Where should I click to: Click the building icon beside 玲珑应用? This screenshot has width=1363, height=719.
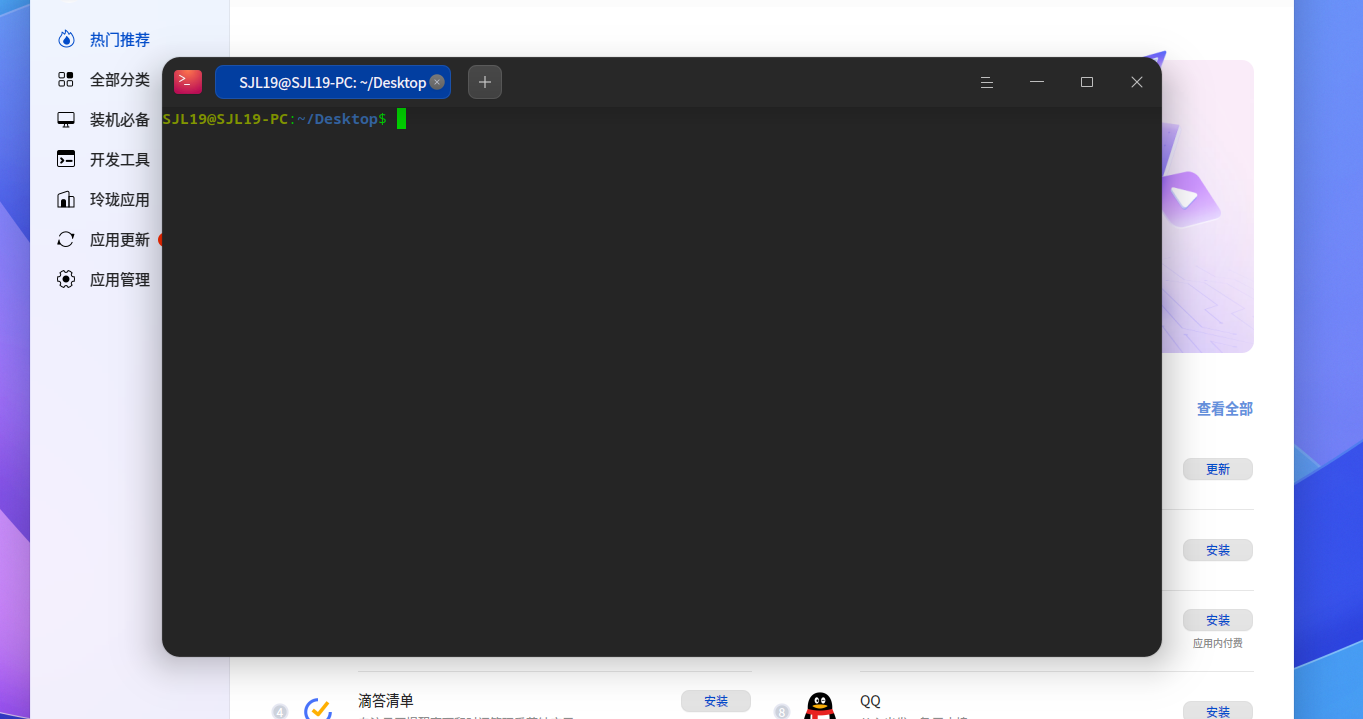click(66, 200)
